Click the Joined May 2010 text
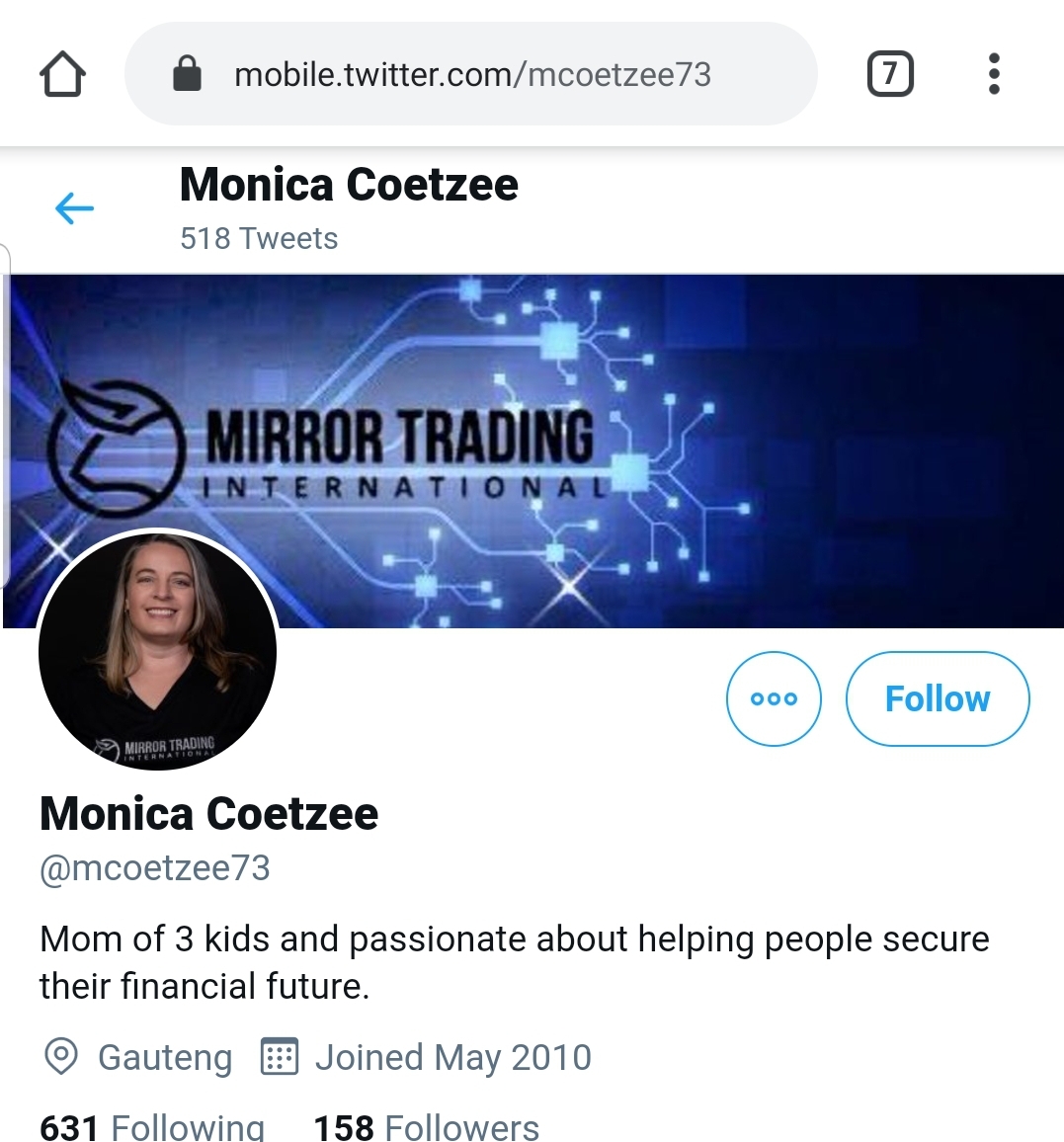1064x1142 pixels. [x=452, y=1057]
